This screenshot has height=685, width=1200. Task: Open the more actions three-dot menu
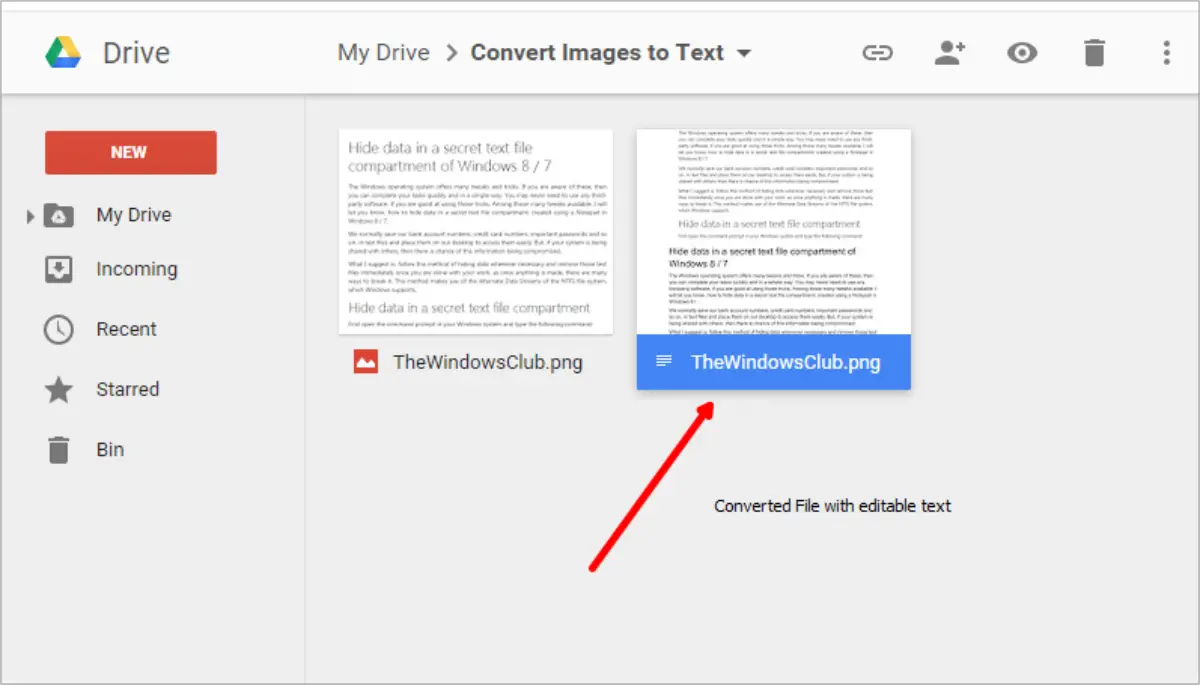point(1166,53)
